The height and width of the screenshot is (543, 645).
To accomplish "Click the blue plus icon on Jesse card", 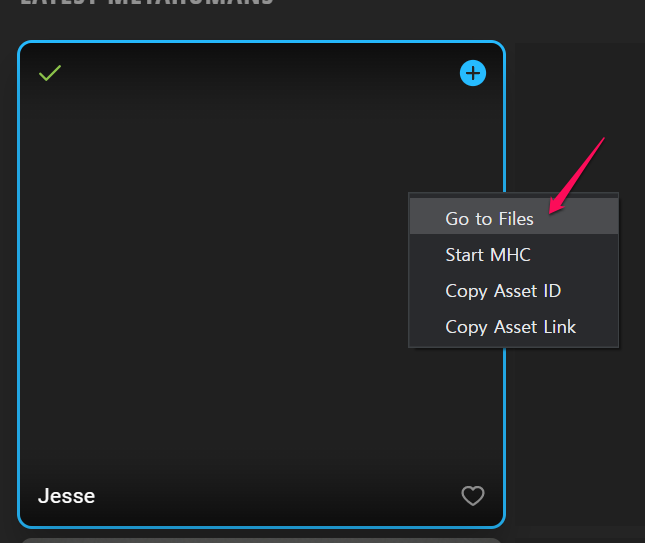I will coord(473,73).
